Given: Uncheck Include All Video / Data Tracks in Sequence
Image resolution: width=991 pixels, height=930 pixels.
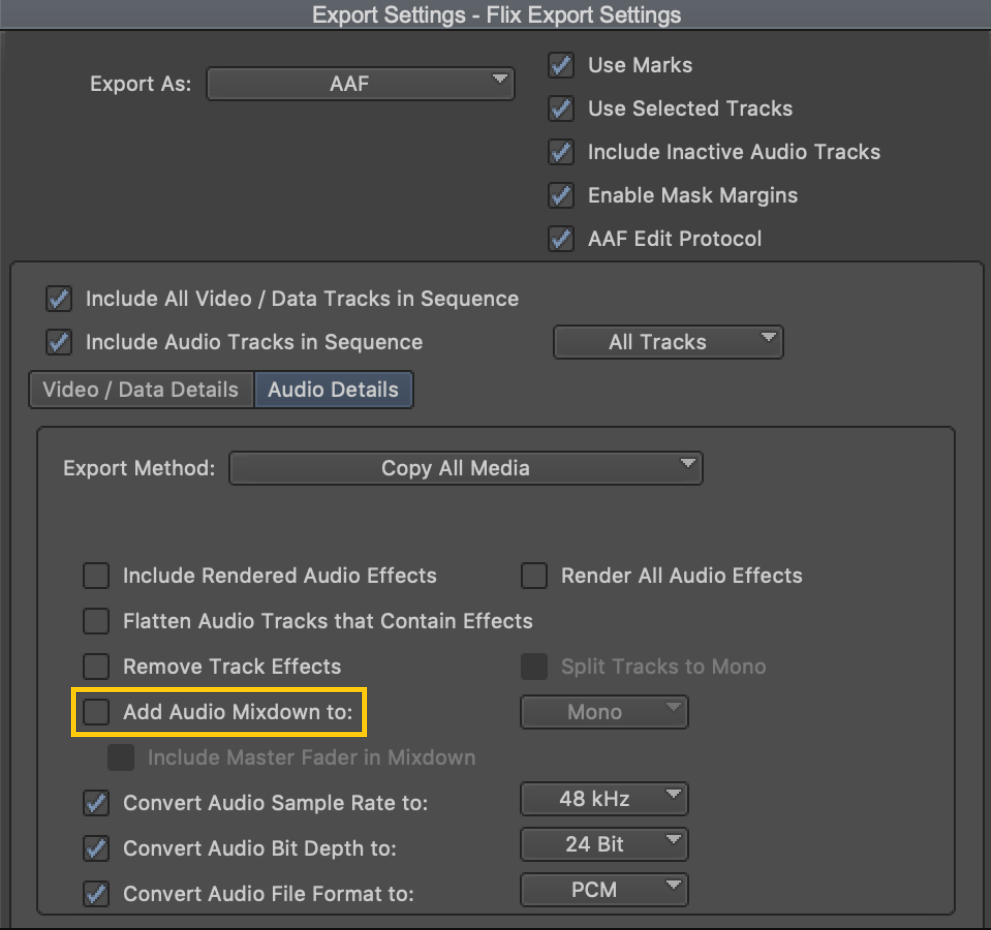Looking at the screenshot, I should click(59, 299).
